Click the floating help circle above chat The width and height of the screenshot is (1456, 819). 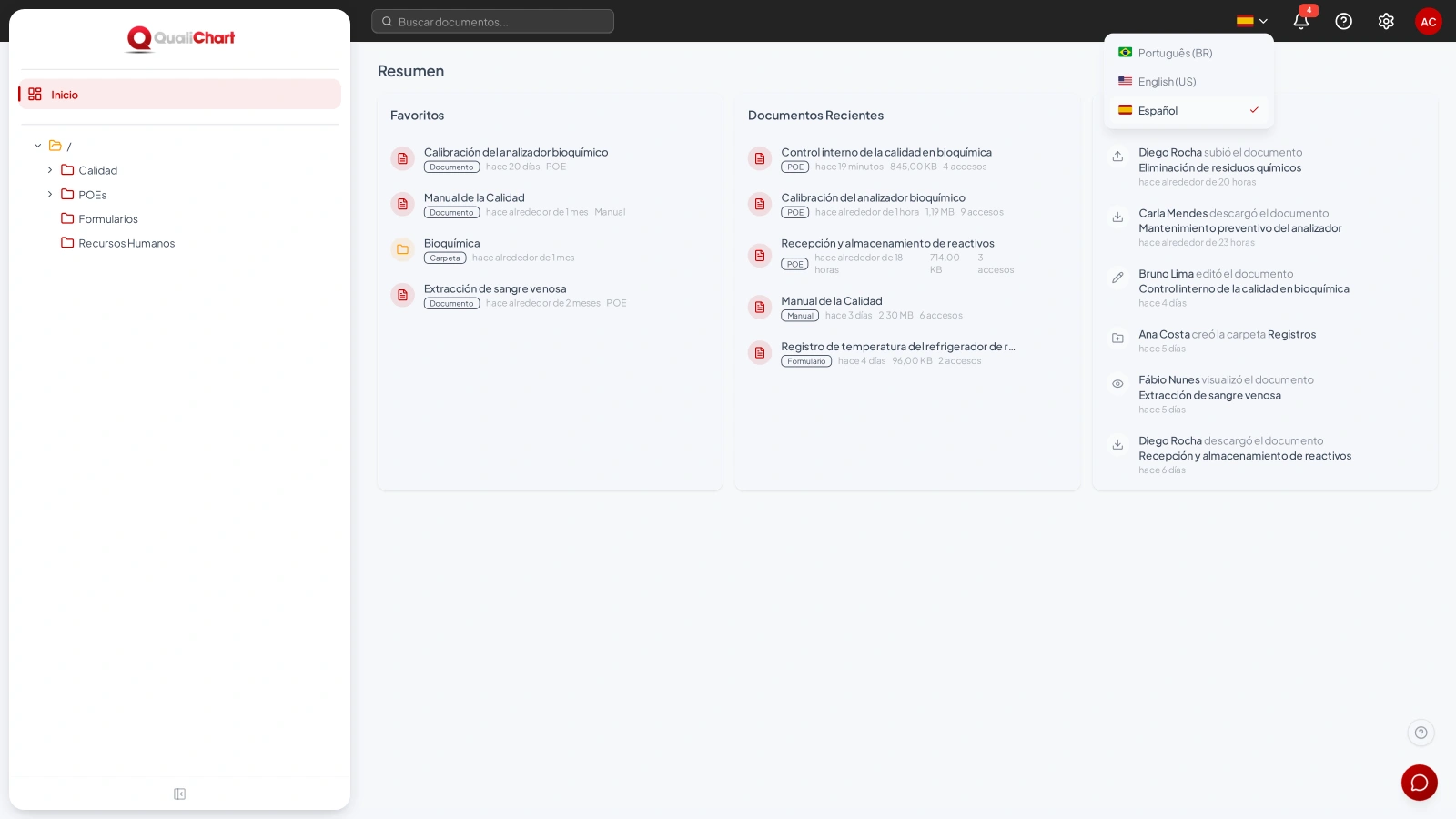(x=1421, y=733)
